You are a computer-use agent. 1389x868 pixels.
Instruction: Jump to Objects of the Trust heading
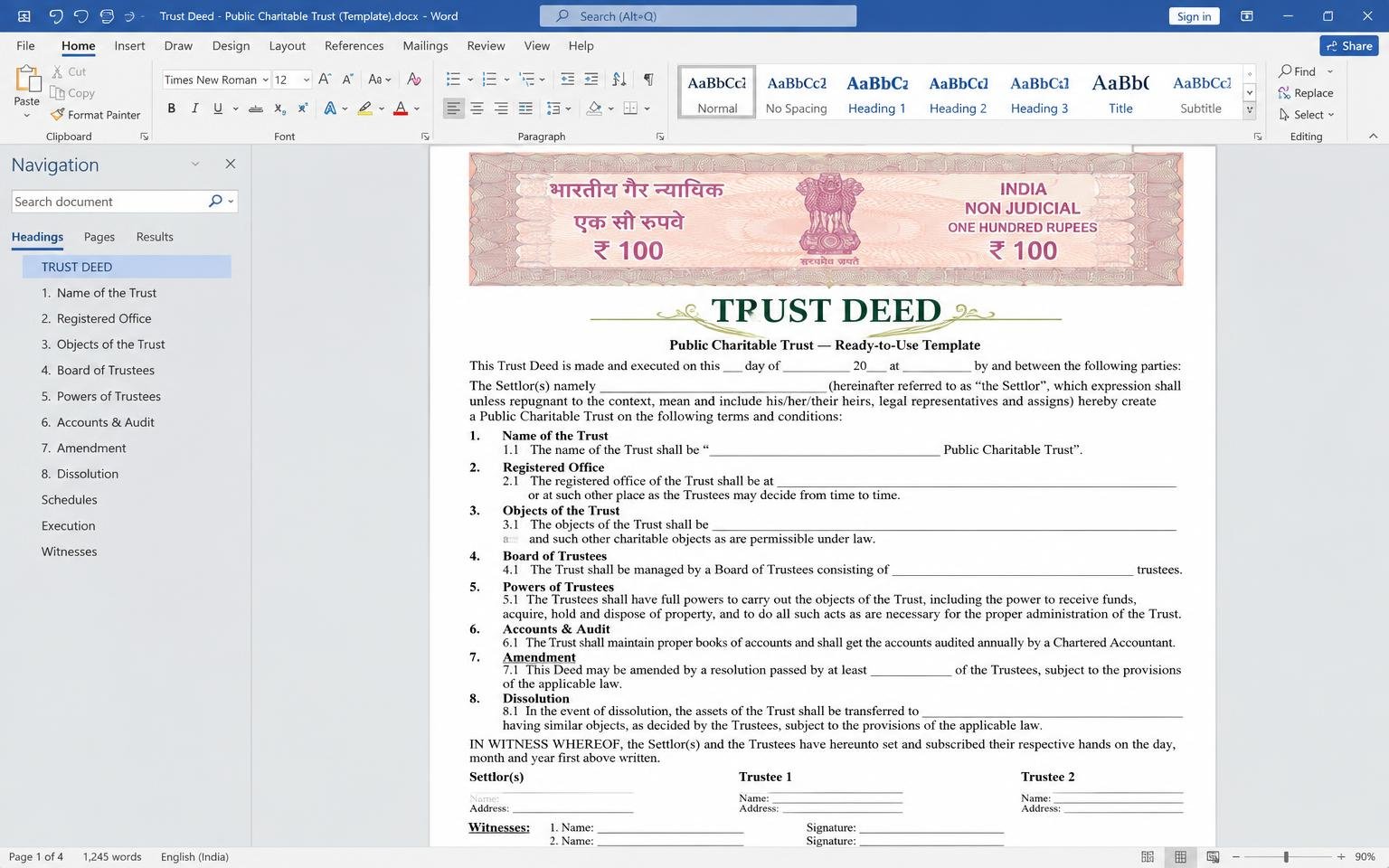click(x=103, y=344)
